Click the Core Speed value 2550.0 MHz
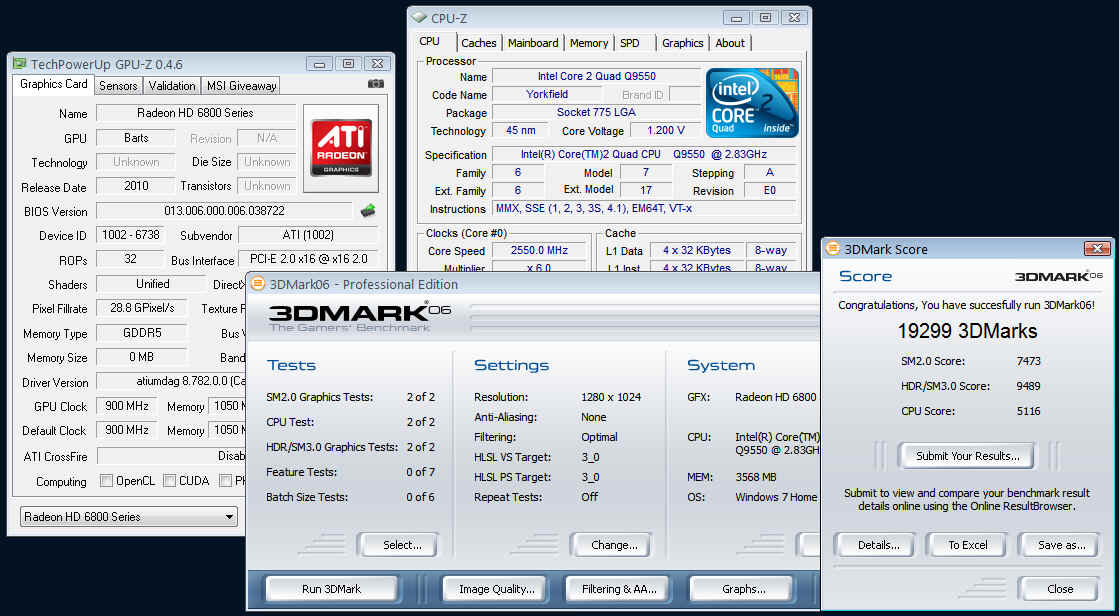Viewport: 1119px width, 616px height. tap(540, 251)
